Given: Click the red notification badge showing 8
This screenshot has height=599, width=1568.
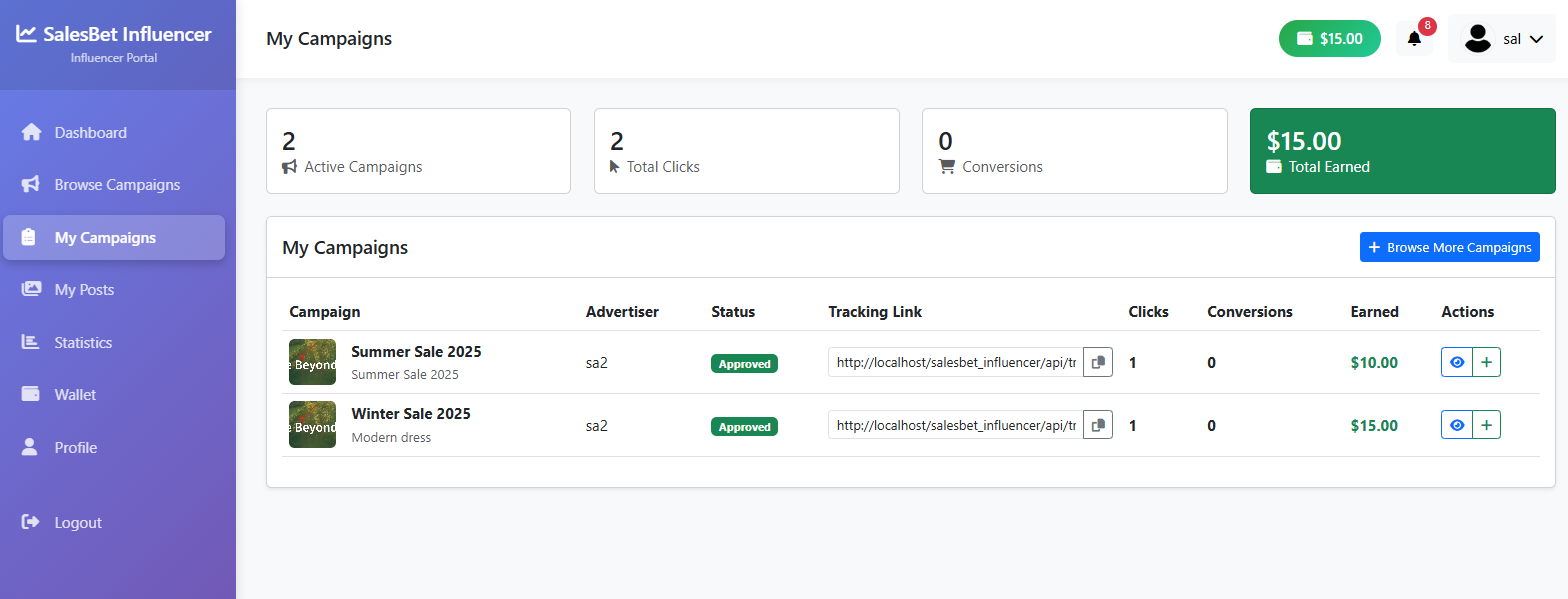Looking at the screenshot, I should click(x=1427, y=26).
